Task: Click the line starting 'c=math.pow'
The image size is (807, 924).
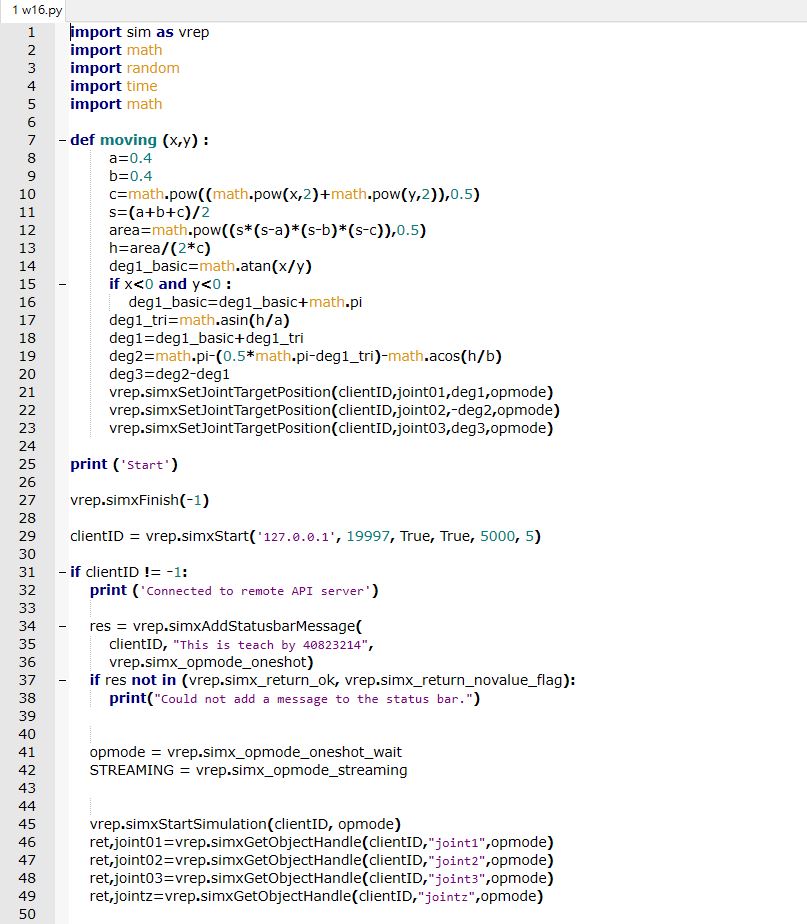Action: 294,194
